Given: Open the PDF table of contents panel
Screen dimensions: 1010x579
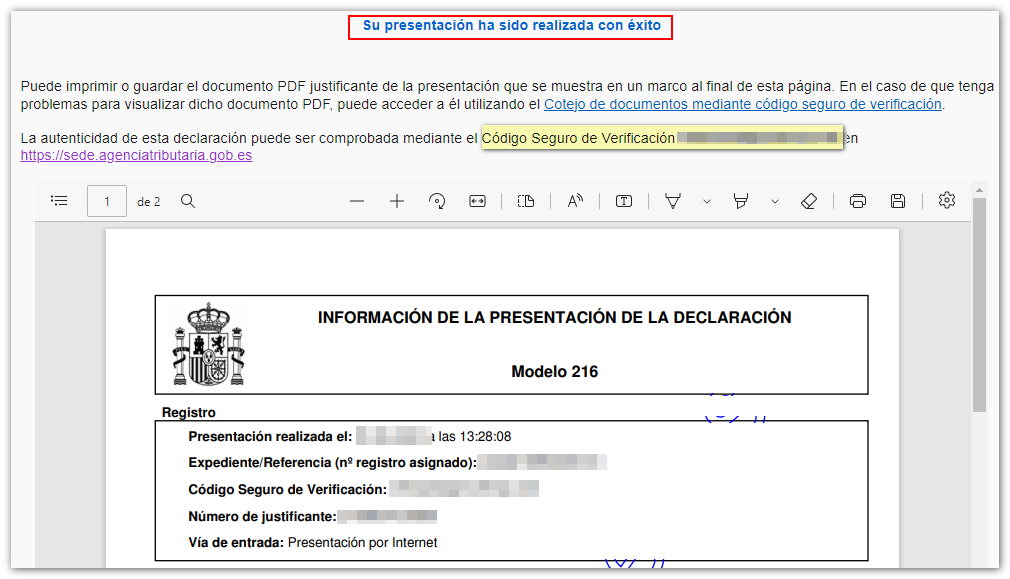Looking at the screenshot, I should point(60,201).
